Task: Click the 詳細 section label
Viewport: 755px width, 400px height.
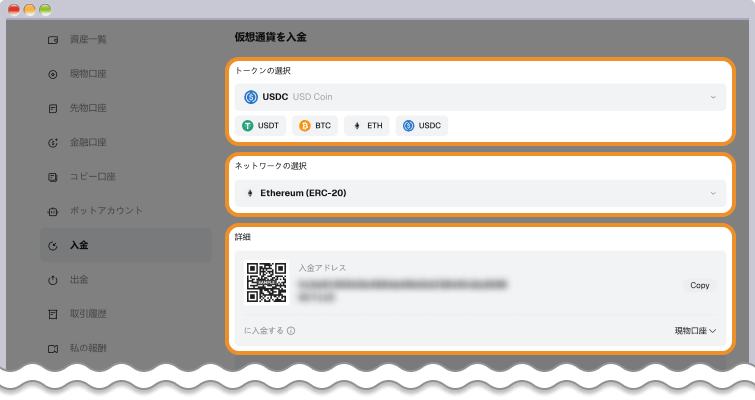Action: pos(243,237)
